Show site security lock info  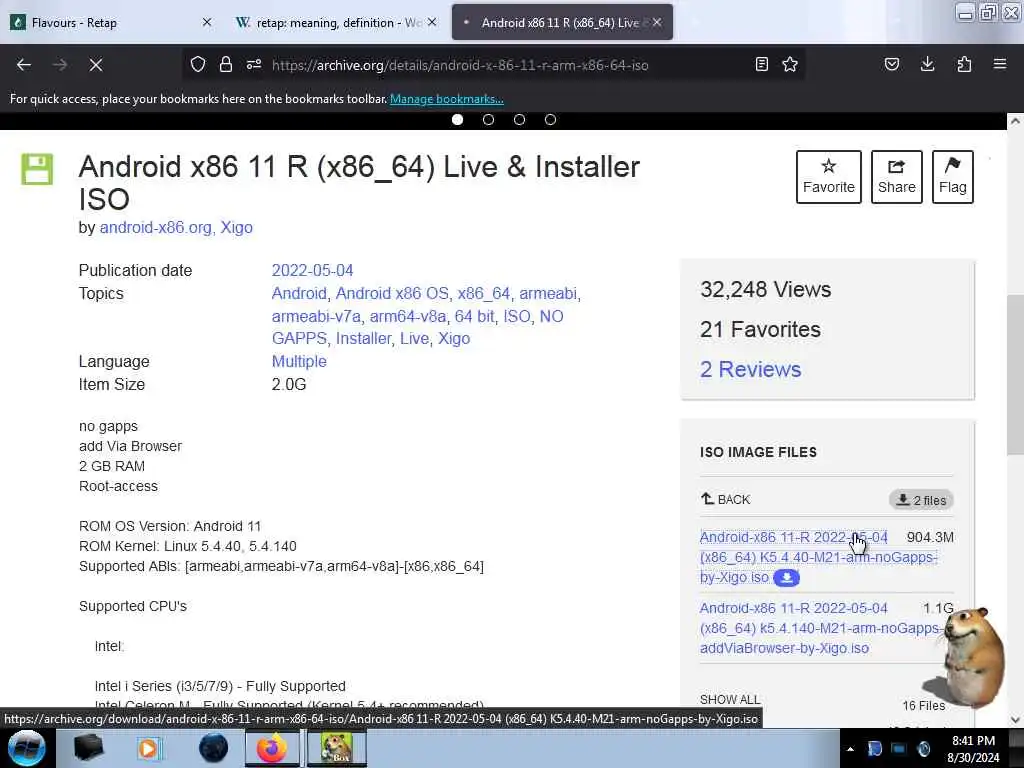coord(226,64)
